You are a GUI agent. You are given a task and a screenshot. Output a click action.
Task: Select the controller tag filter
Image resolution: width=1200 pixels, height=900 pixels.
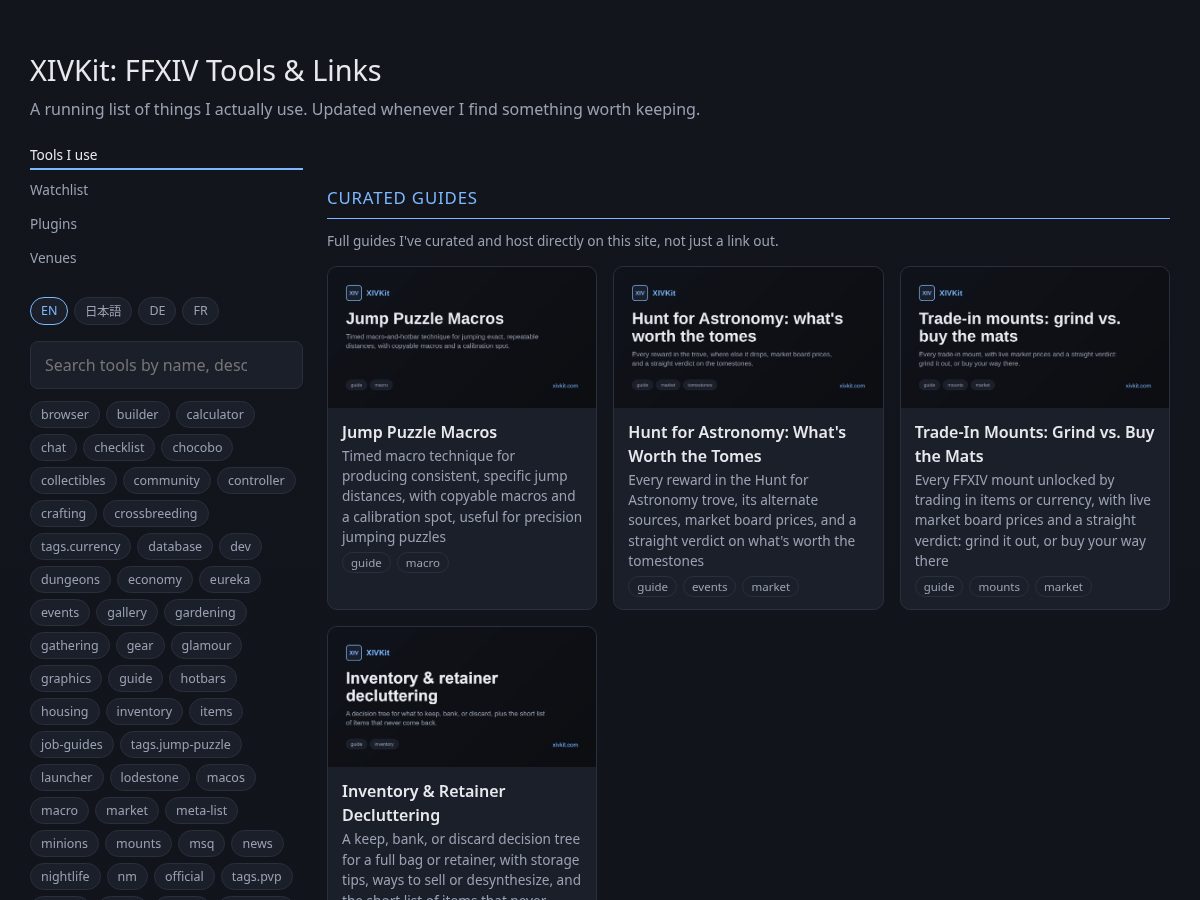[256, 480]
